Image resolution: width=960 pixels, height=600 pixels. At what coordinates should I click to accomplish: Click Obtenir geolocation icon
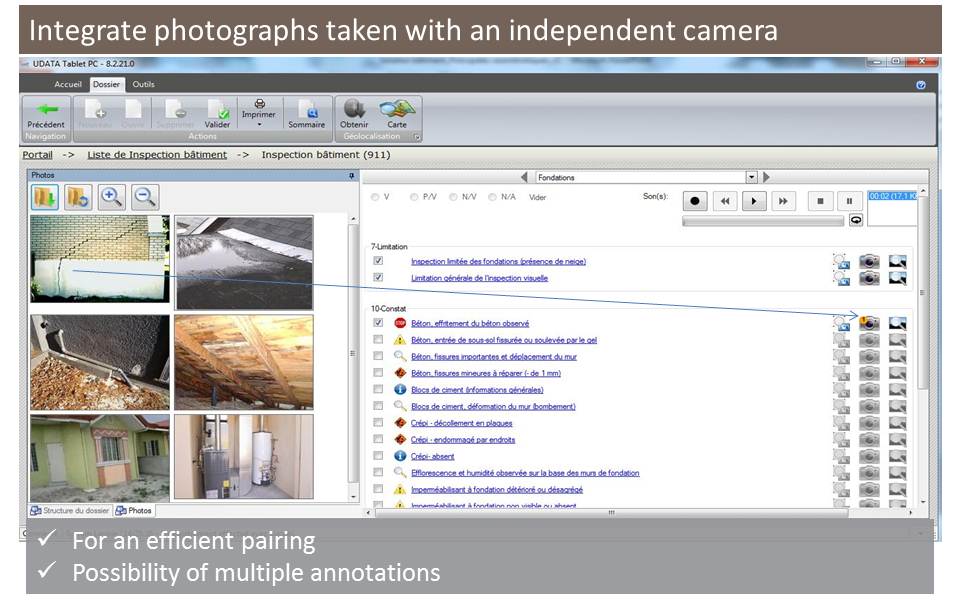point(354,111)
